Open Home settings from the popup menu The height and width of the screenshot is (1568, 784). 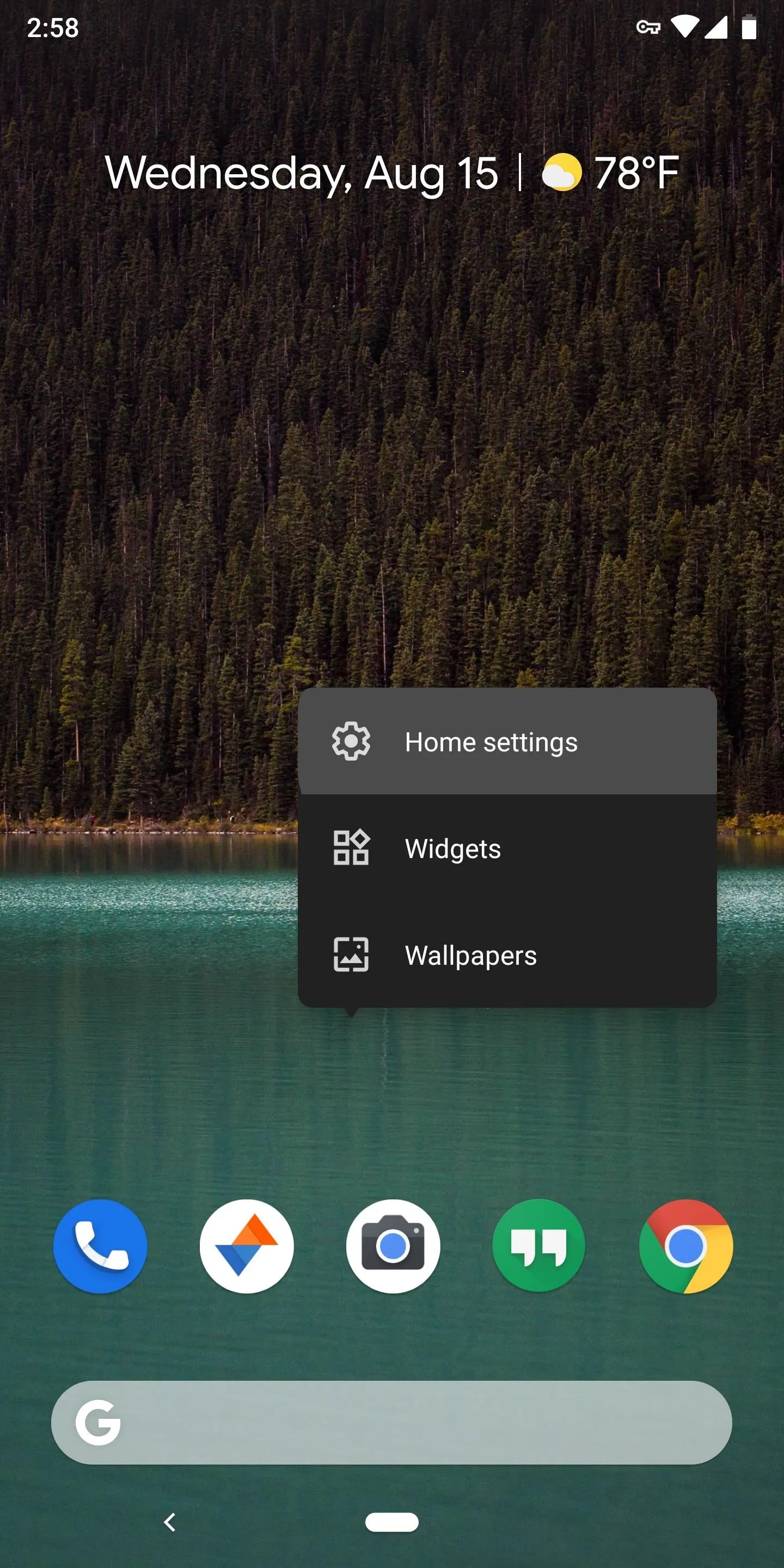point(507,742)
